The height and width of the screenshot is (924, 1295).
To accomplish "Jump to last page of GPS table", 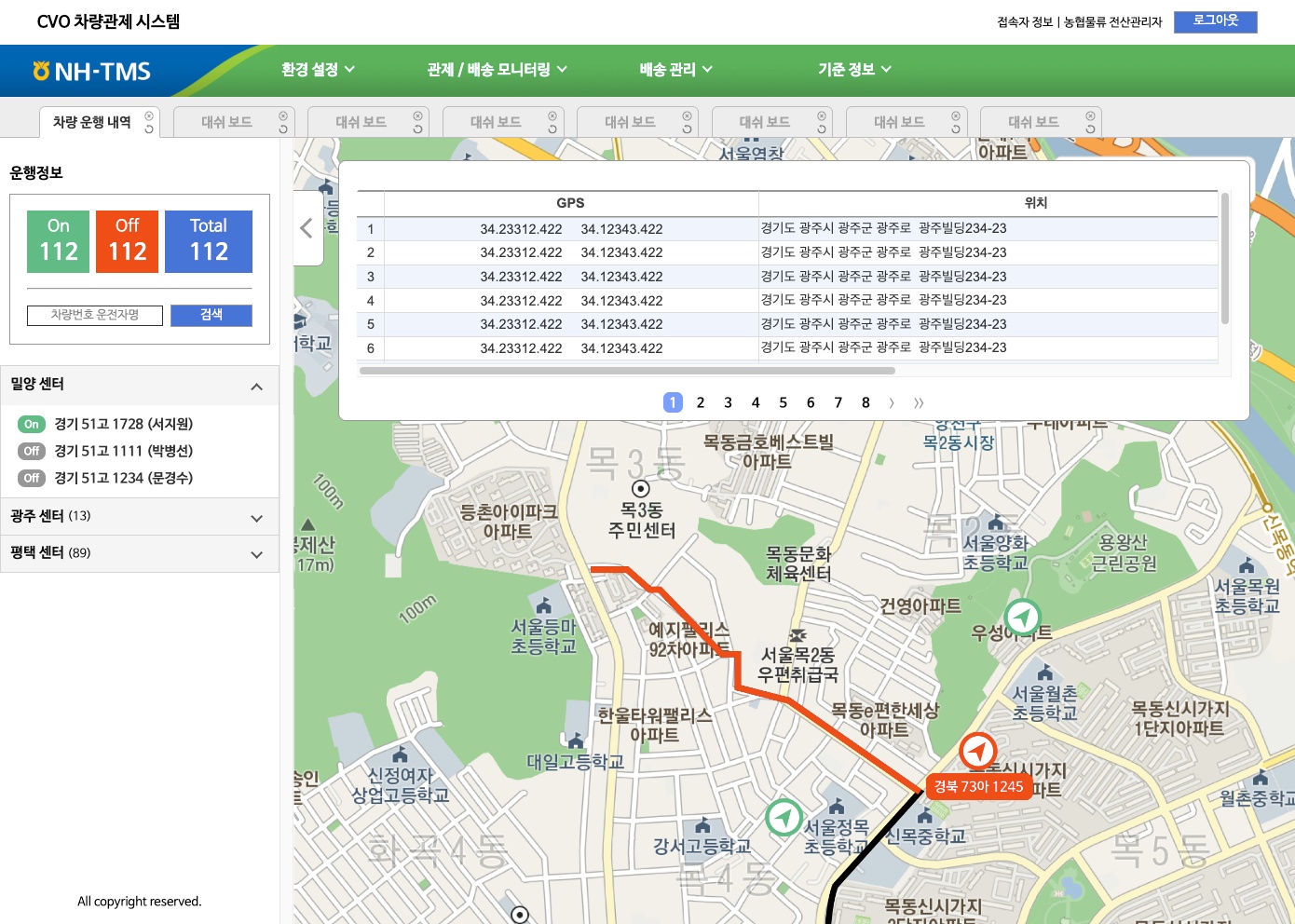I will [919, 402].
